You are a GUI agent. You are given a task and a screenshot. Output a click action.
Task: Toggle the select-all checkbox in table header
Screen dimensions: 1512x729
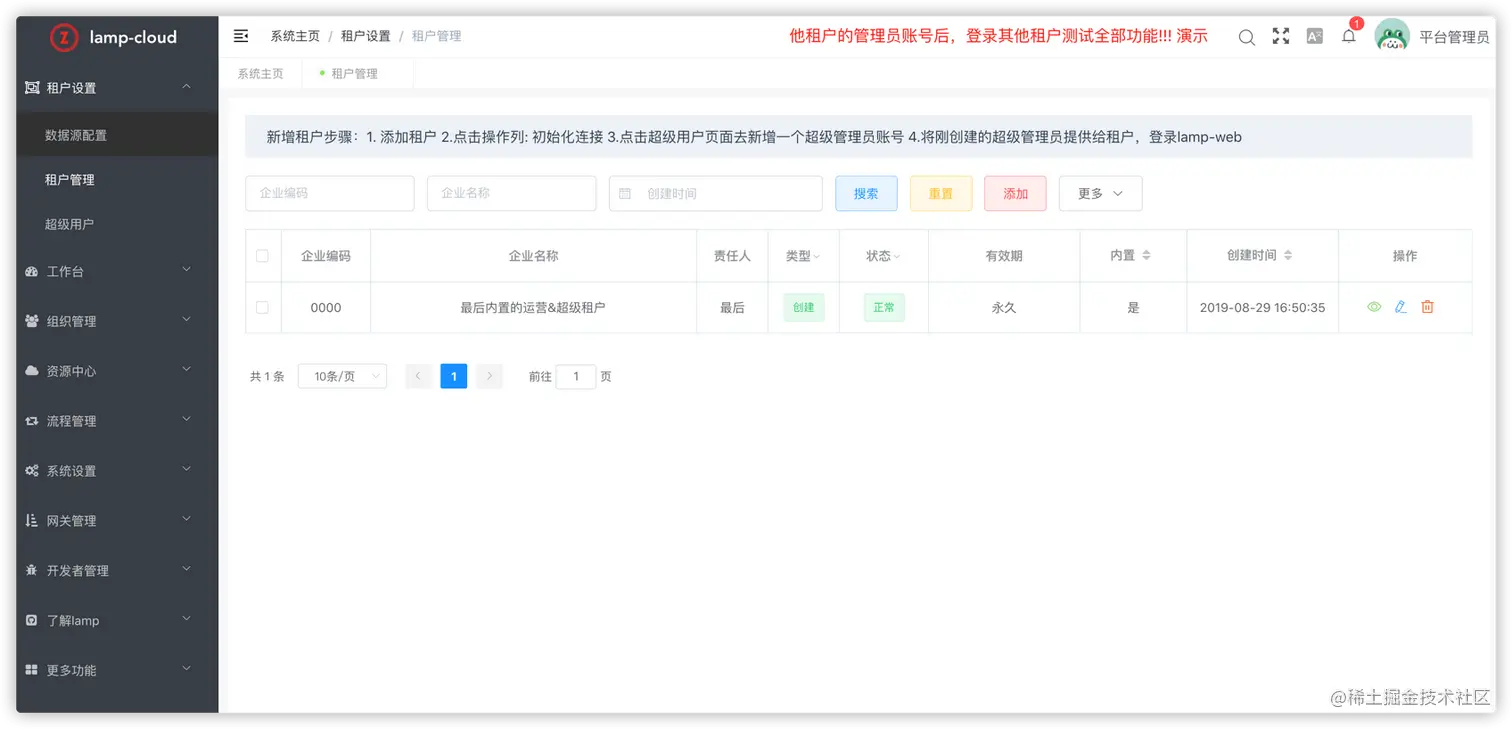[262, 255]
